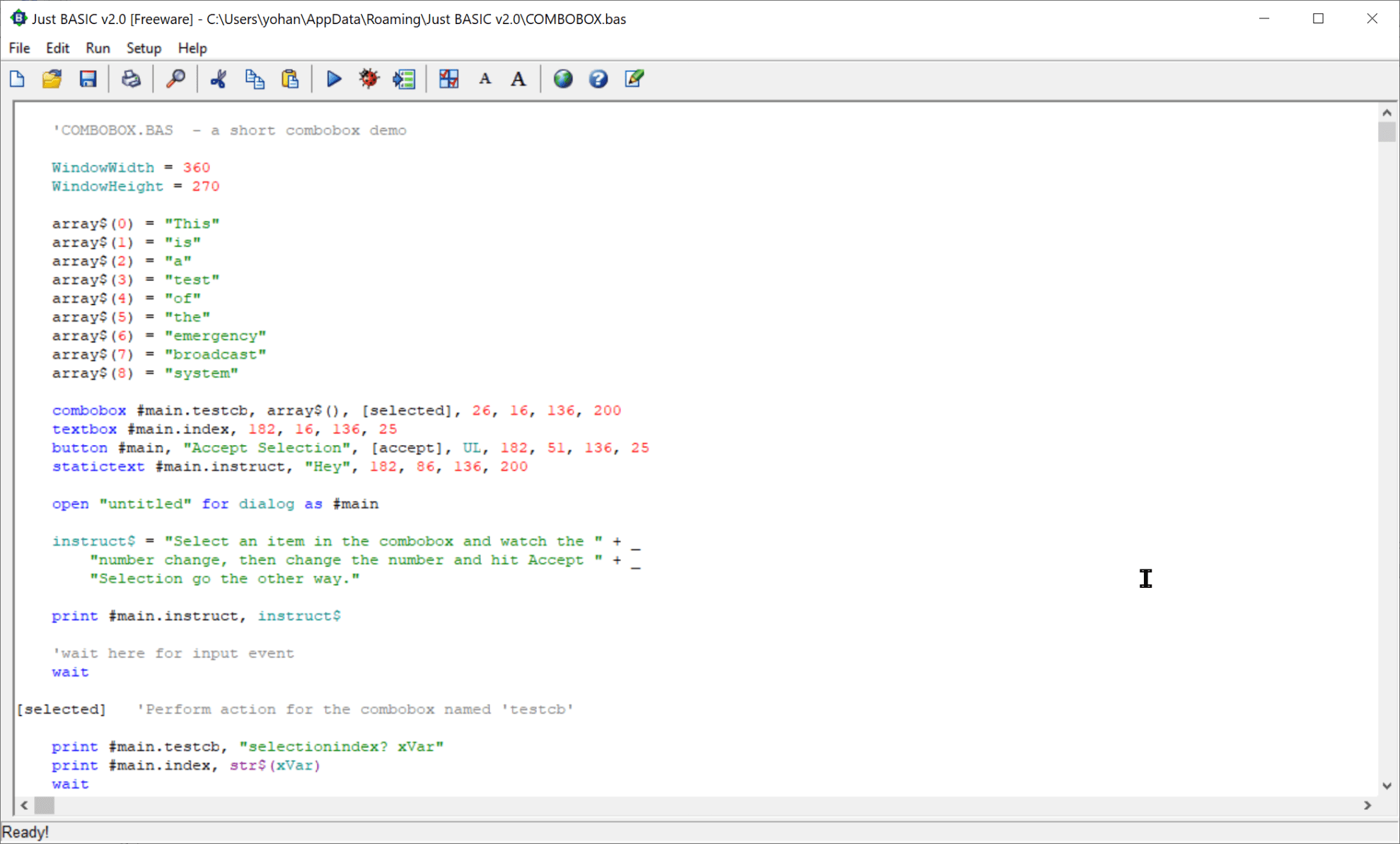Paste from clipboard using the toolbar
Screen dimensions: 1400x844
tap(290, 79)
